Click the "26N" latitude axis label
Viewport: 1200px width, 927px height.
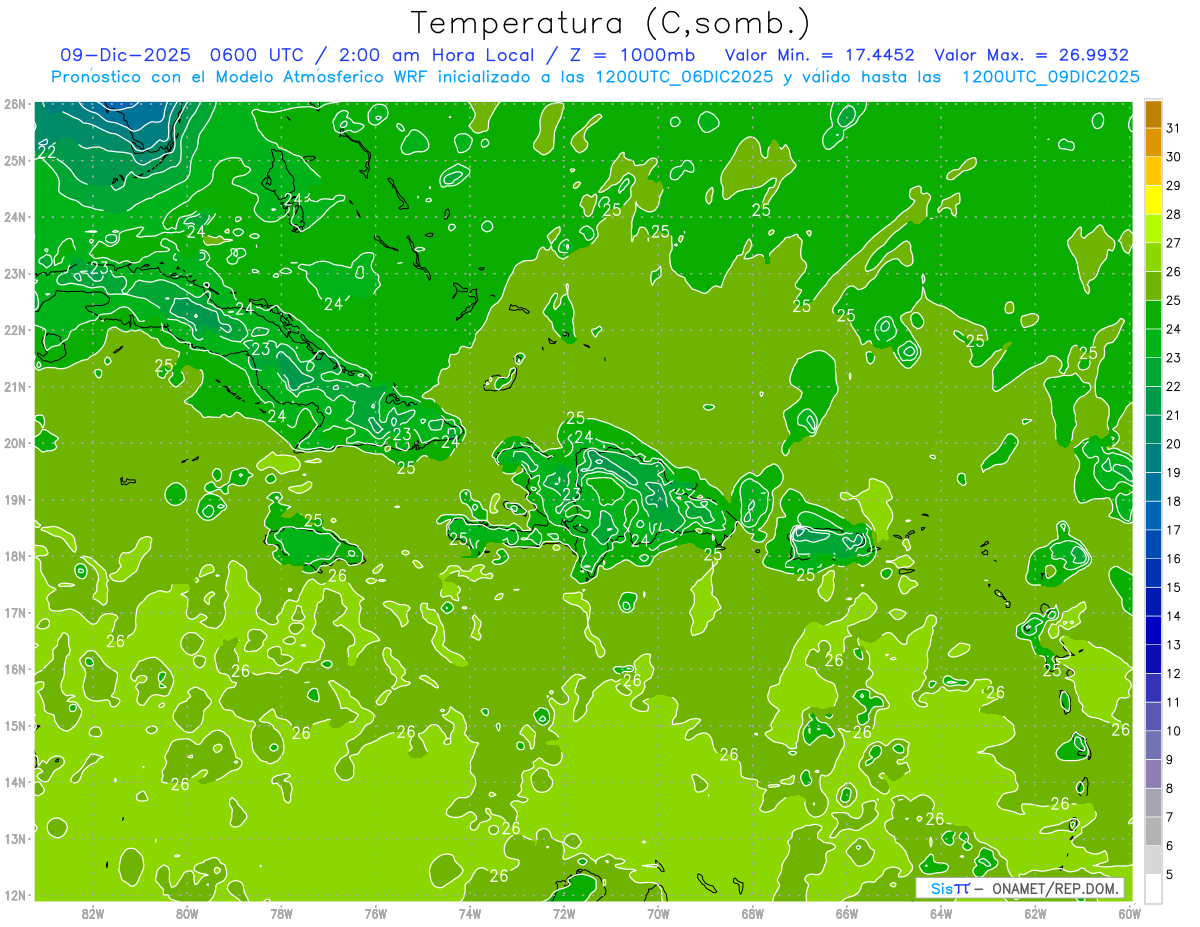click(14, 104)
